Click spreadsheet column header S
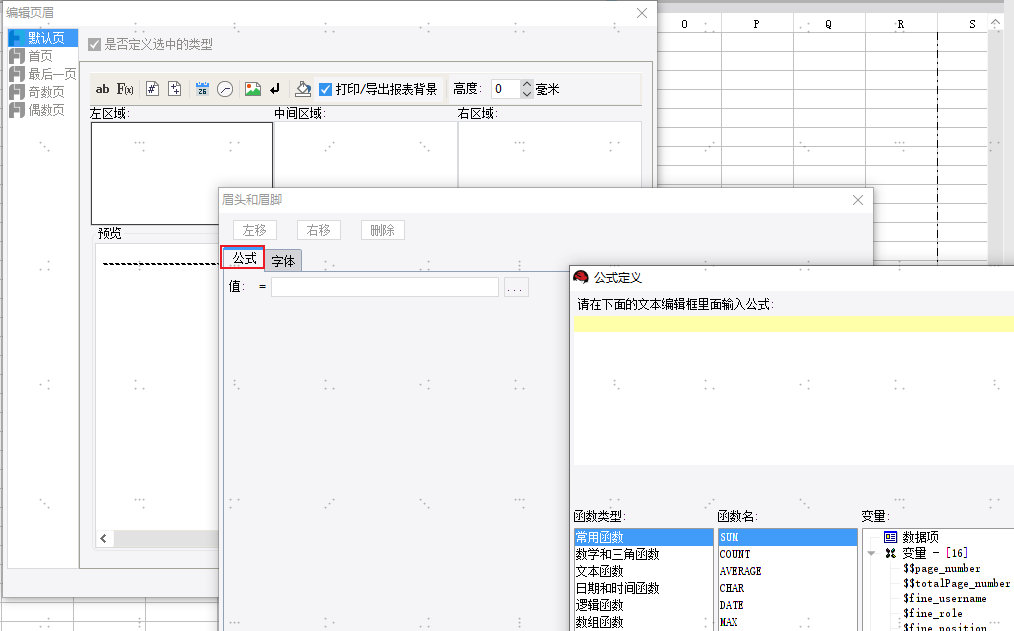The height and width of the screenshot is (631, 1014). pyautogui.click(x=962, y=25)
